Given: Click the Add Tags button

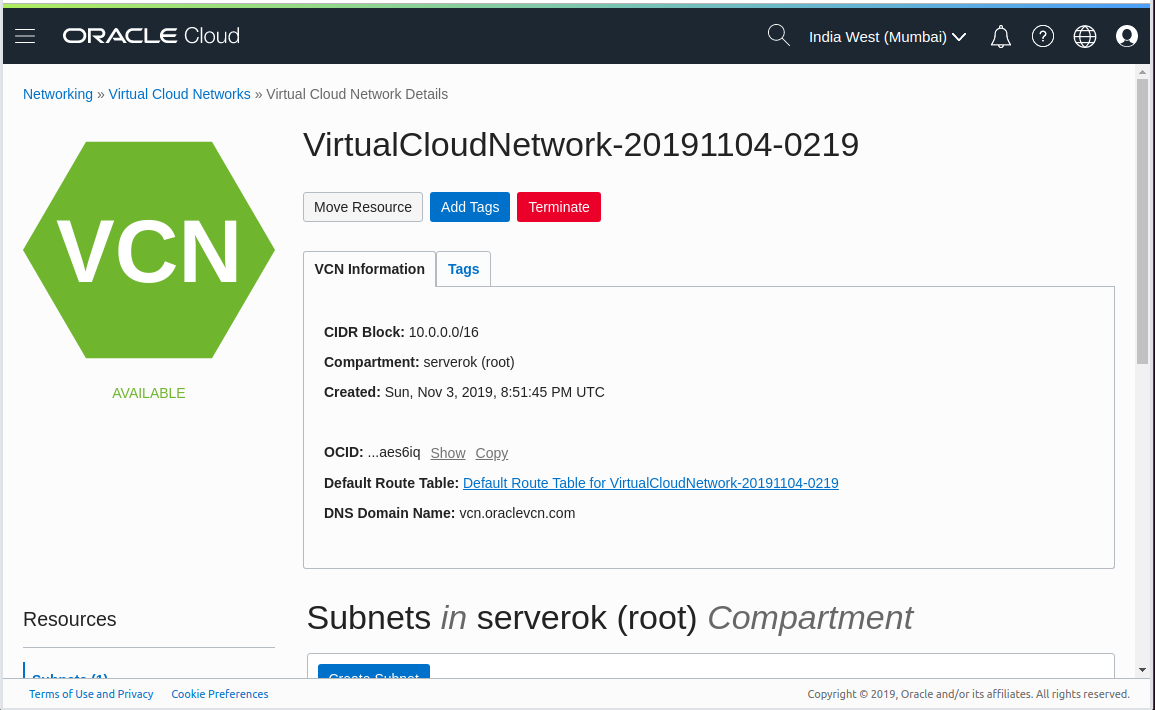Looking at the screenshot, I should (469, 207).
